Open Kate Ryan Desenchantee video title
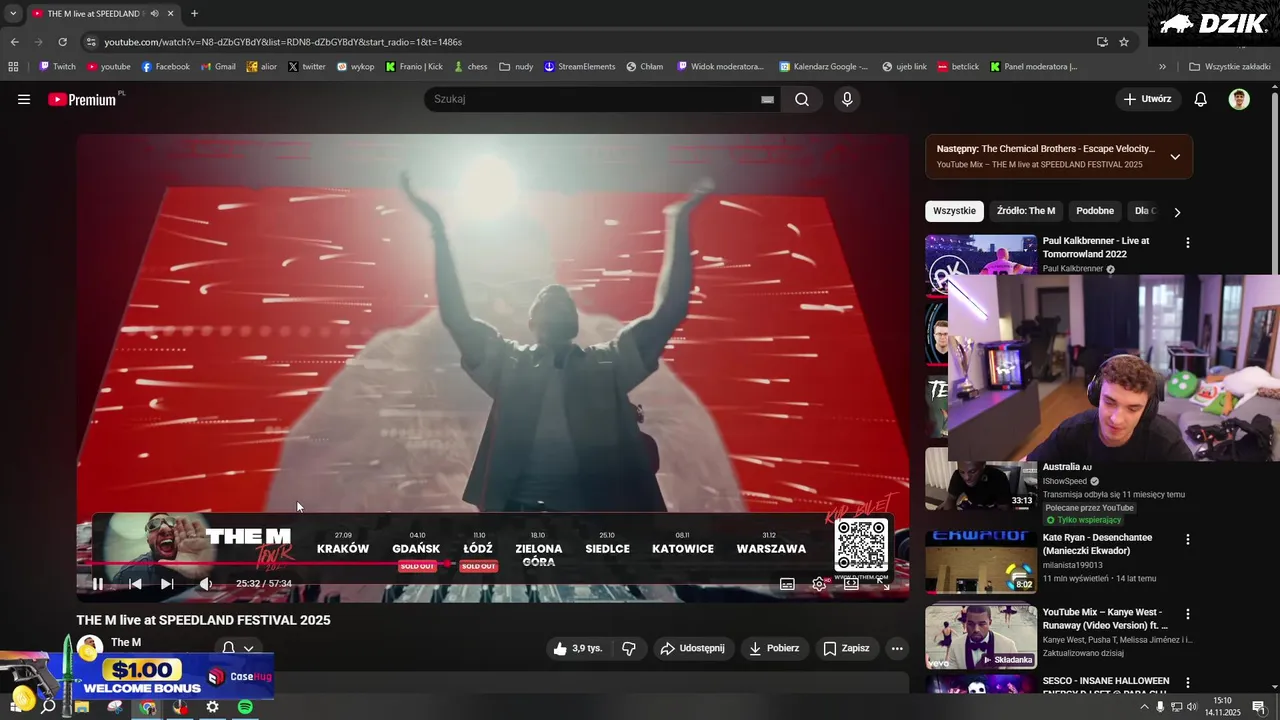 1097,544
